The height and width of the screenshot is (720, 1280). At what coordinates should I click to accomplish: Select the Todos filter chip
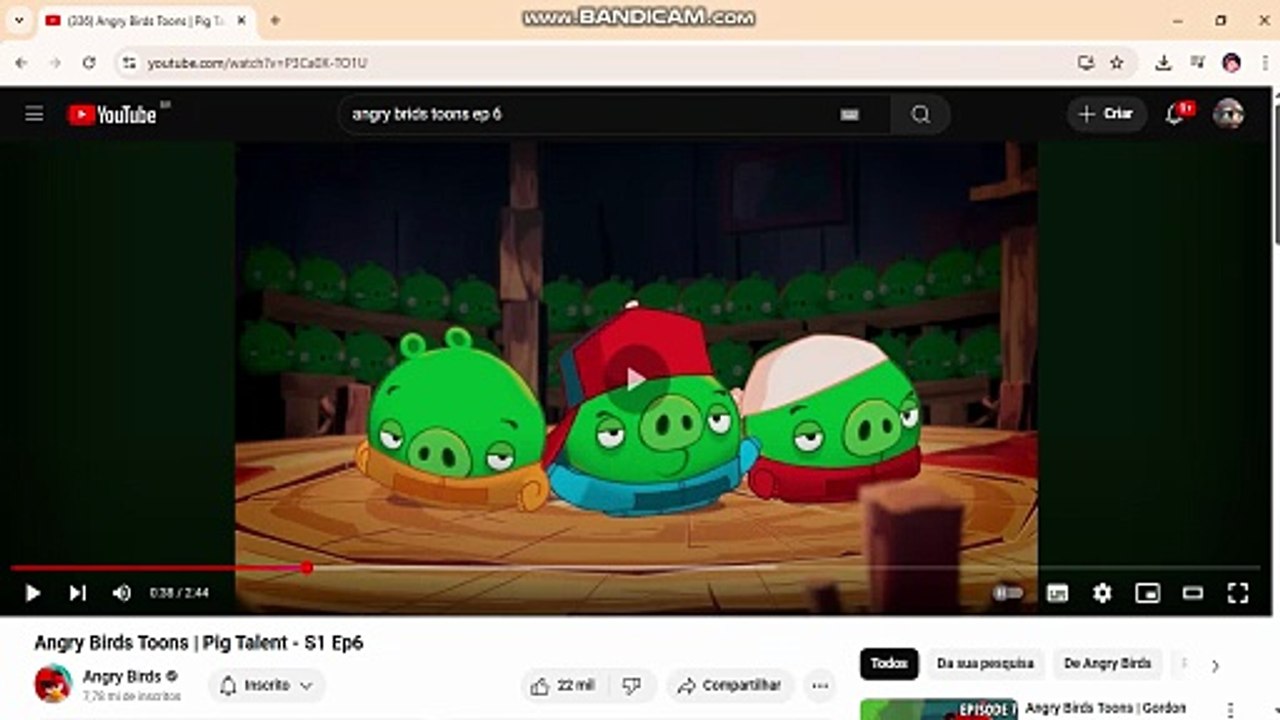tap(889, 664)
